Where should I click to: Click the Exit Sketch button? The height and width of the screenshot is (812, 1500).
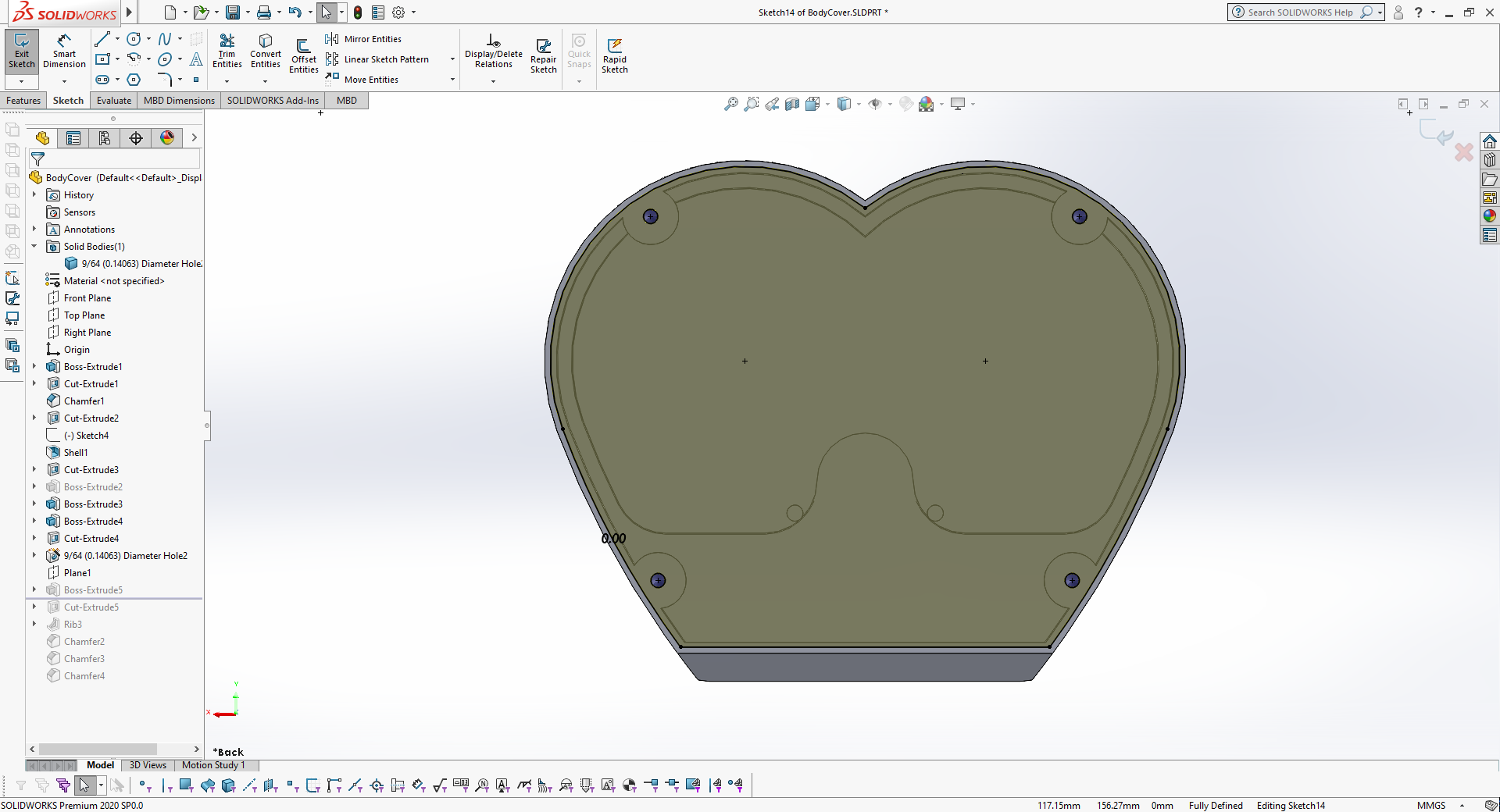[22, 52]
